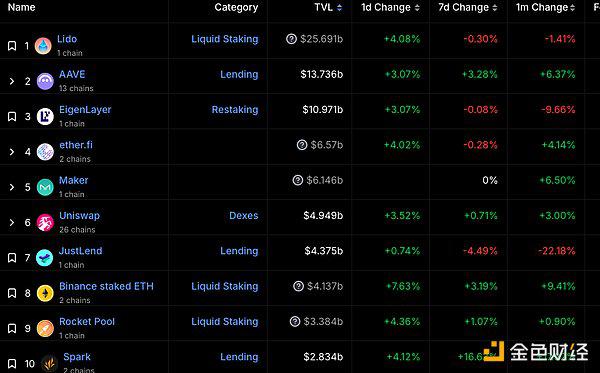Toggle bookmark for EigenLayer
600x373 pixels.
point(12,116)
